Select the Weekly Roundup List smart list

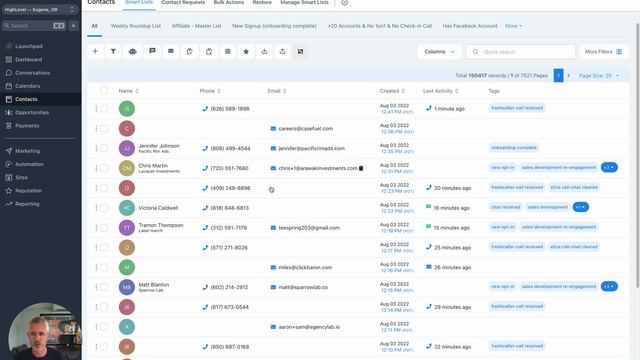(x=136, y=26)
